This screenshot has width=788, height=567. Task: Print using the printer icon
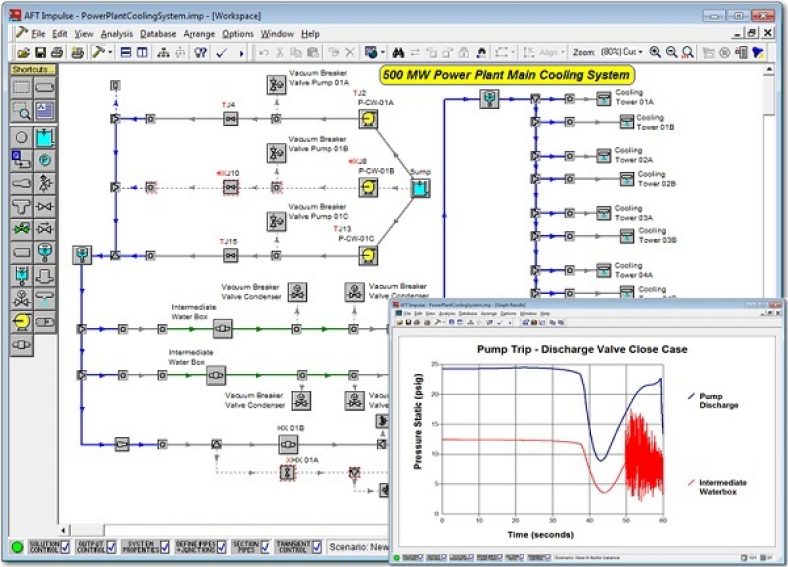57,52
